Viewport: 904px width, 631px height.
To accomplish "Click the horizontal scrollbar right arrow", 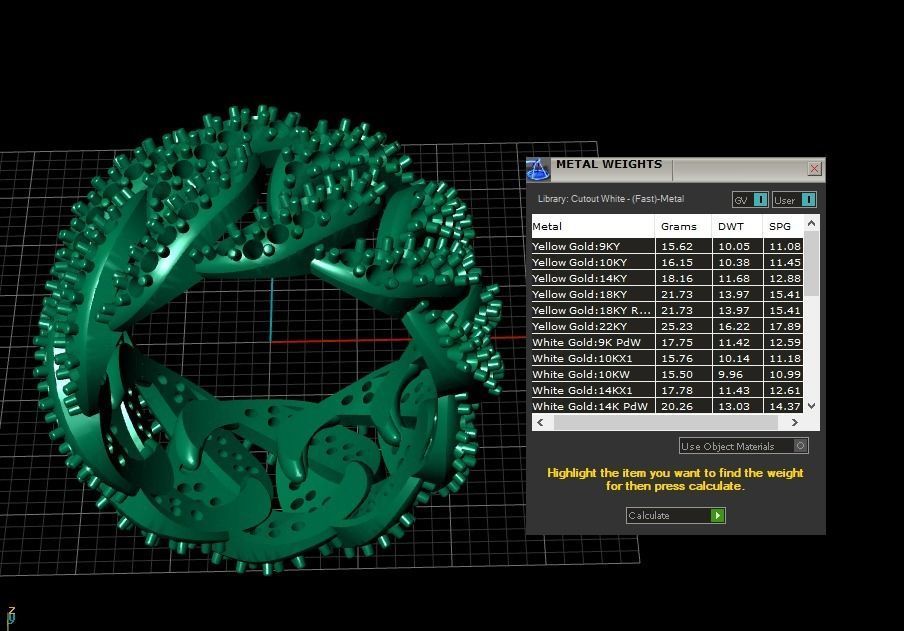I will (794, 422).
